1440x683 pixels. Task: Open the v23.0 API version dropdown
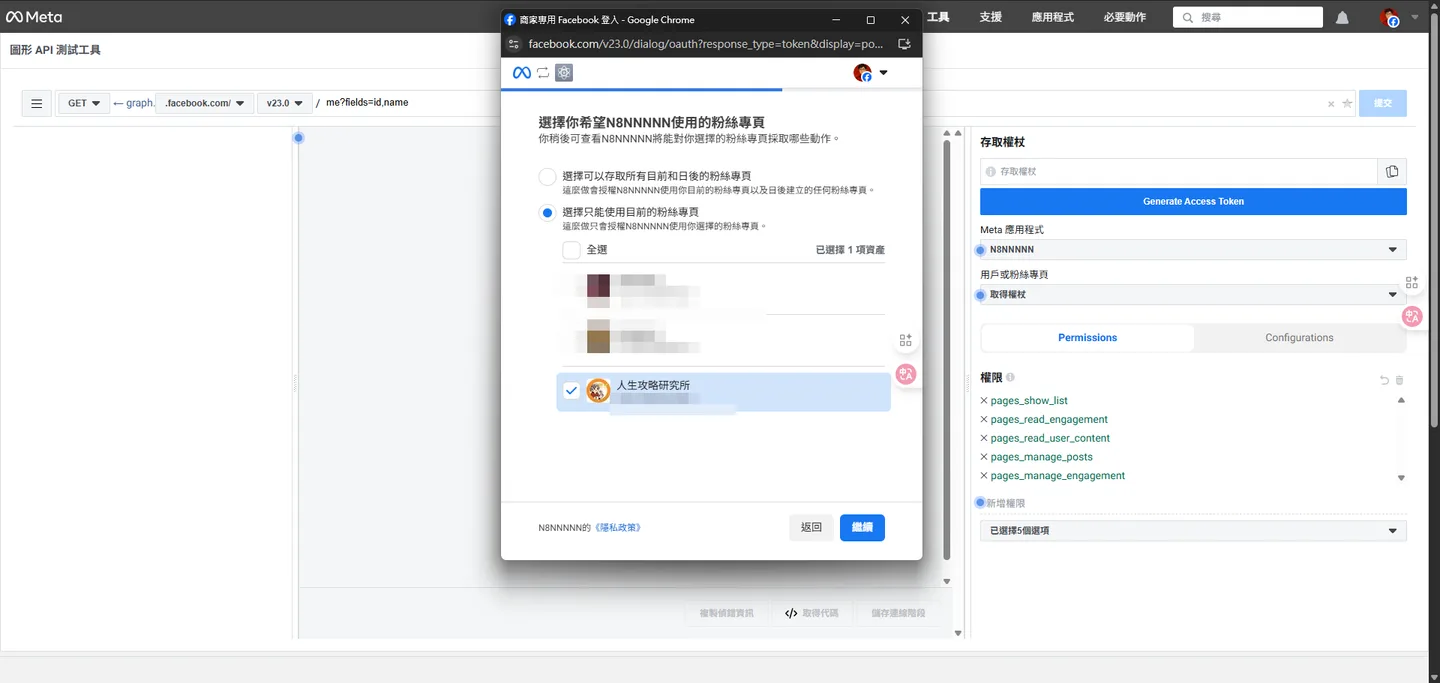pyautogui.click(x=285, y=103)
